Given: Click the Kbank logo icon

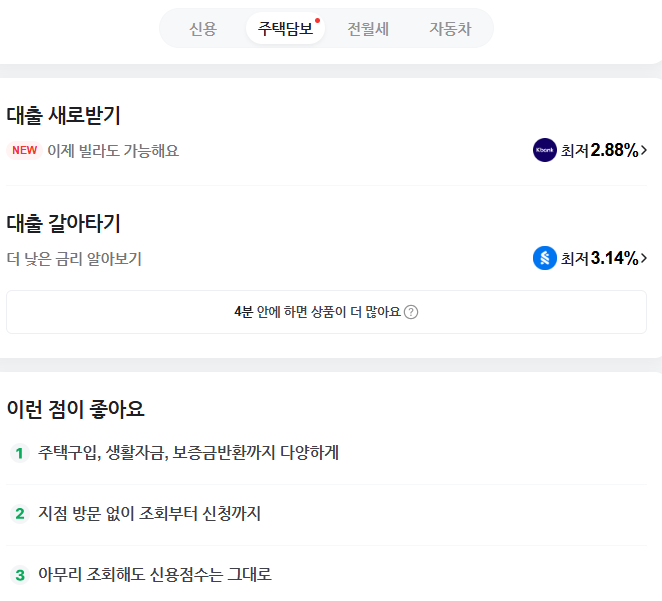Looking at the screenshot, I should click(x=545, y=150).
